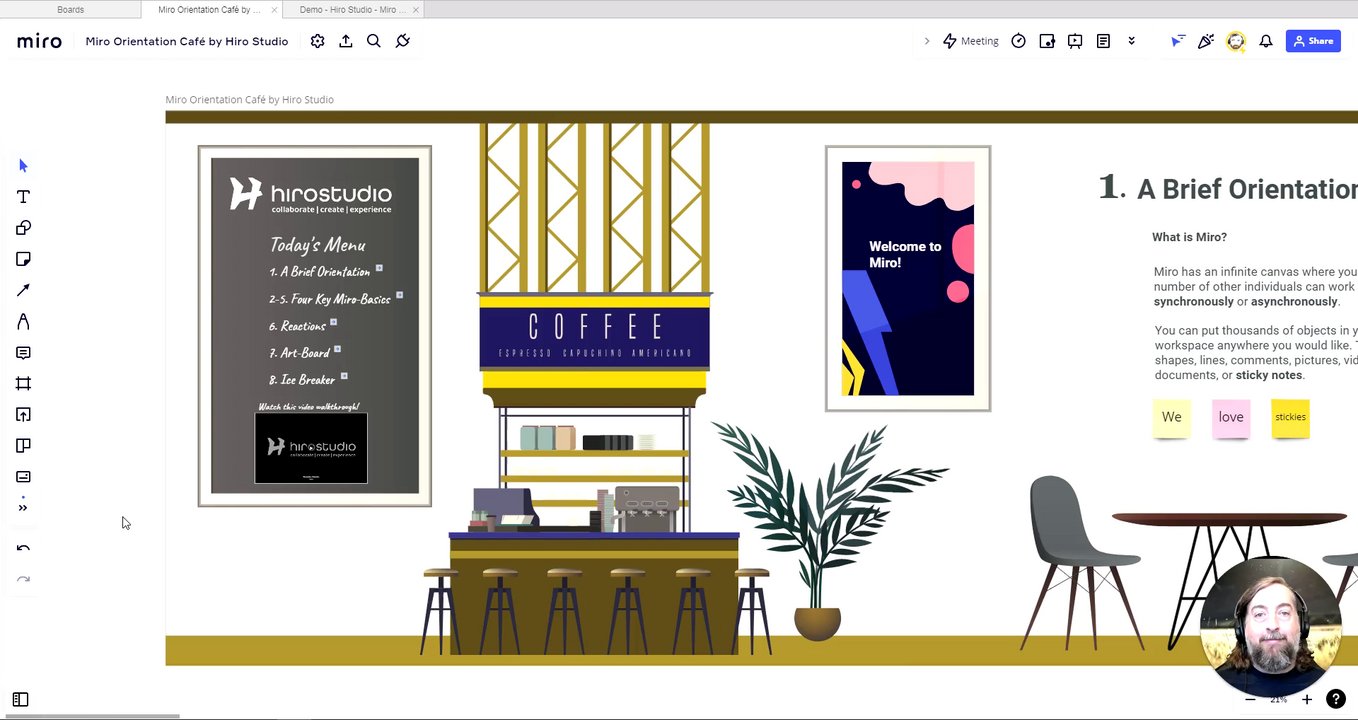Viewport: 1358px width, 720px height.
Task: Open the hirostudio video walkthrough thumbnail
Action: (311, 448)
